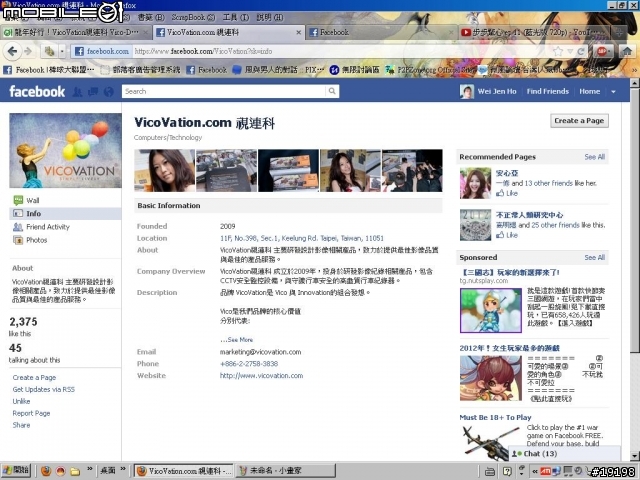
Task: Switch to the Facebook tab
Action: pos(381,32)
